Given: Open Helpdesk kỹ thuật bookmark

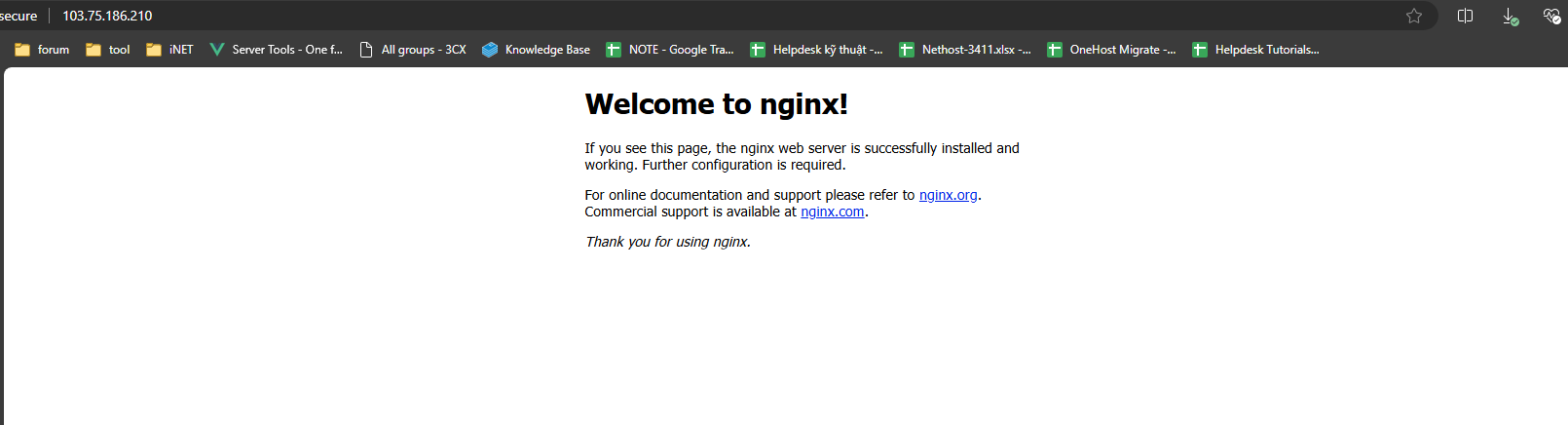Looking at the screenshot, I should [x=817, y=50].
